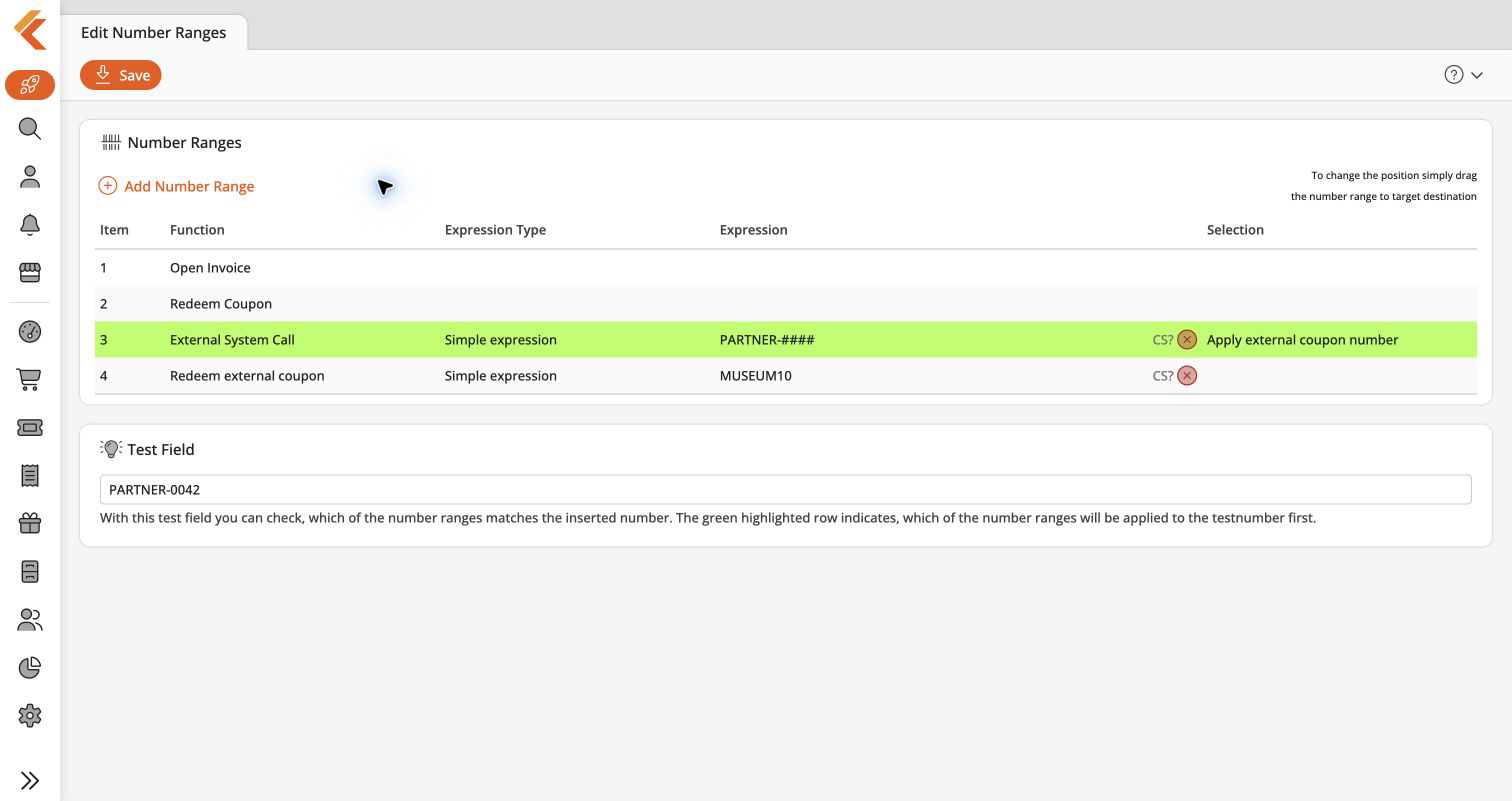This screenshot has width=1512, height=801.
Task: Open the dashboard gauge sidebar icon
Action: click(30, 332)
